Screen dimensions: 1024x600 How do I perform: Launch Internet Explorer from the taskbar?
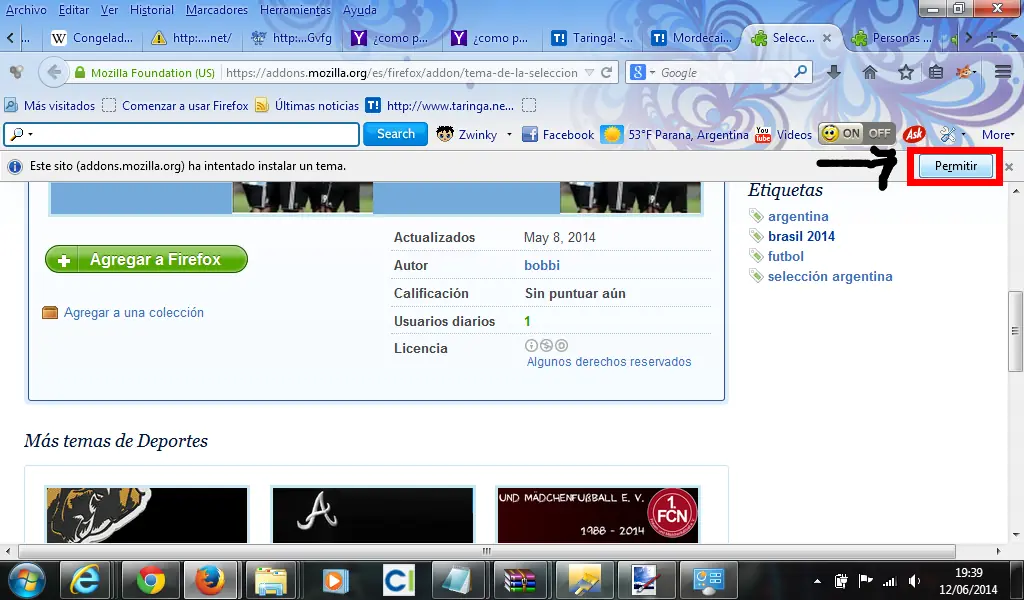tap(86, 580)
